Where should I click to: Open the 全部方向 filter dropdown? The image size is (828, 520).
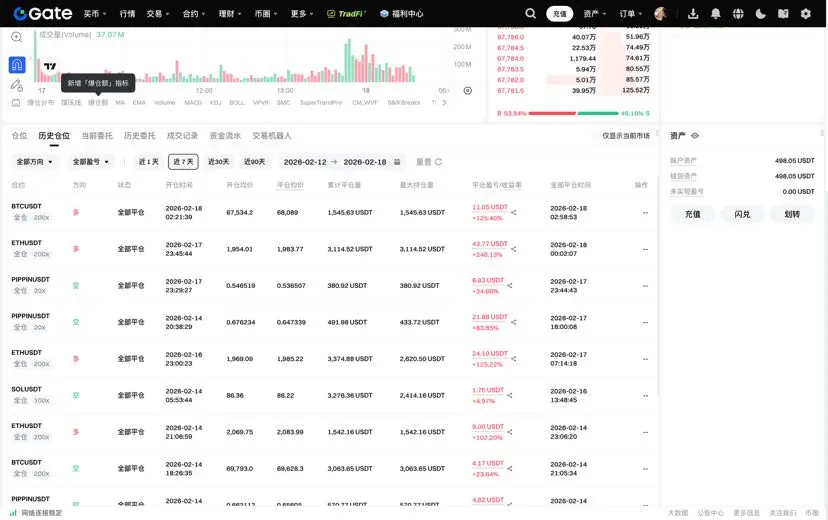click(x=35, y=162)
